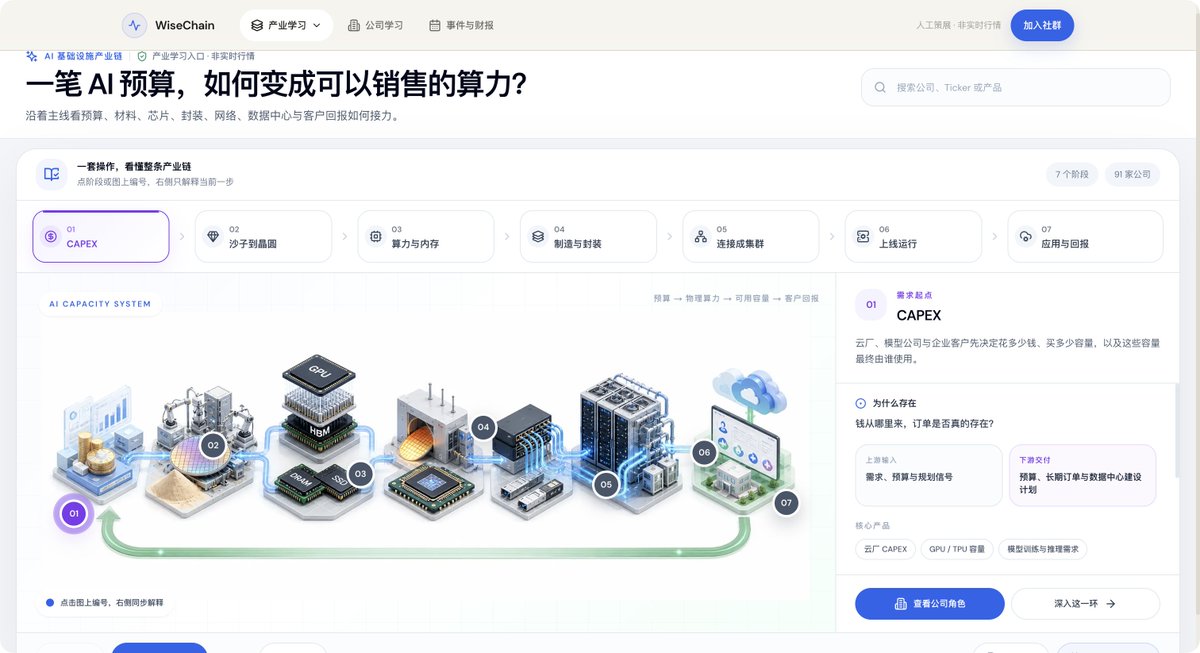Image resolution: width=1200 pixels, height=653 pixels.
Task: Click the chip icon in 算力与内存 tab
Action: (x=375, y=237)
